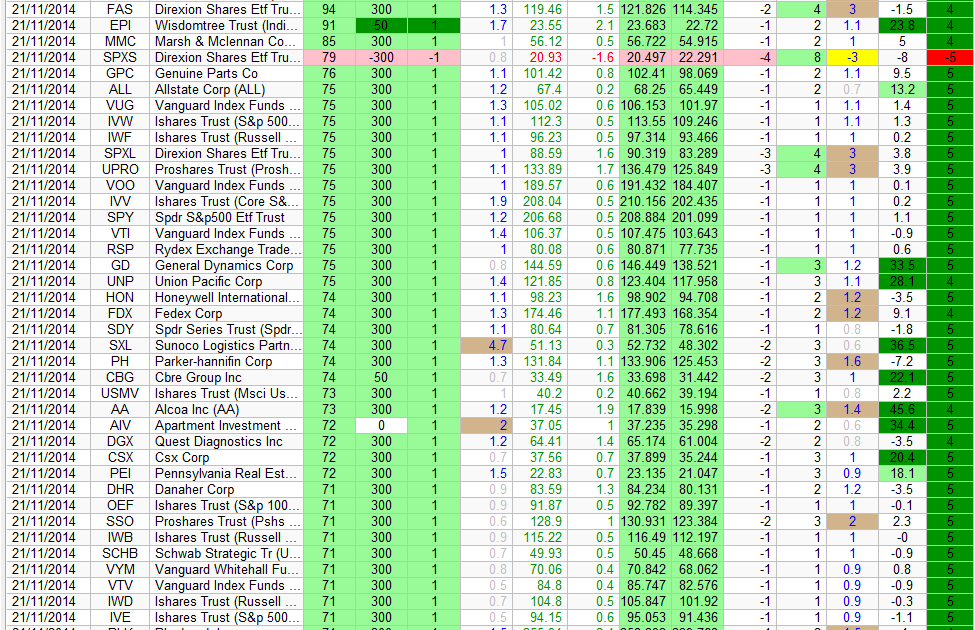Click the 45.6 value in Alcoa row
Viewport: 975px width, 630px height.
point(901,409)
